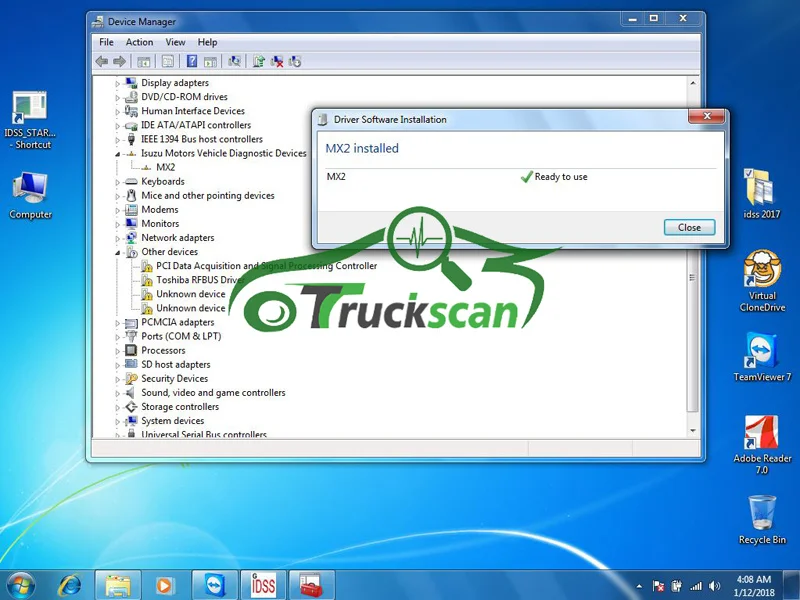Click the Device Manager vertical scrollbar thumb
Screen dimensions: 800x600
tap(693, 278)
